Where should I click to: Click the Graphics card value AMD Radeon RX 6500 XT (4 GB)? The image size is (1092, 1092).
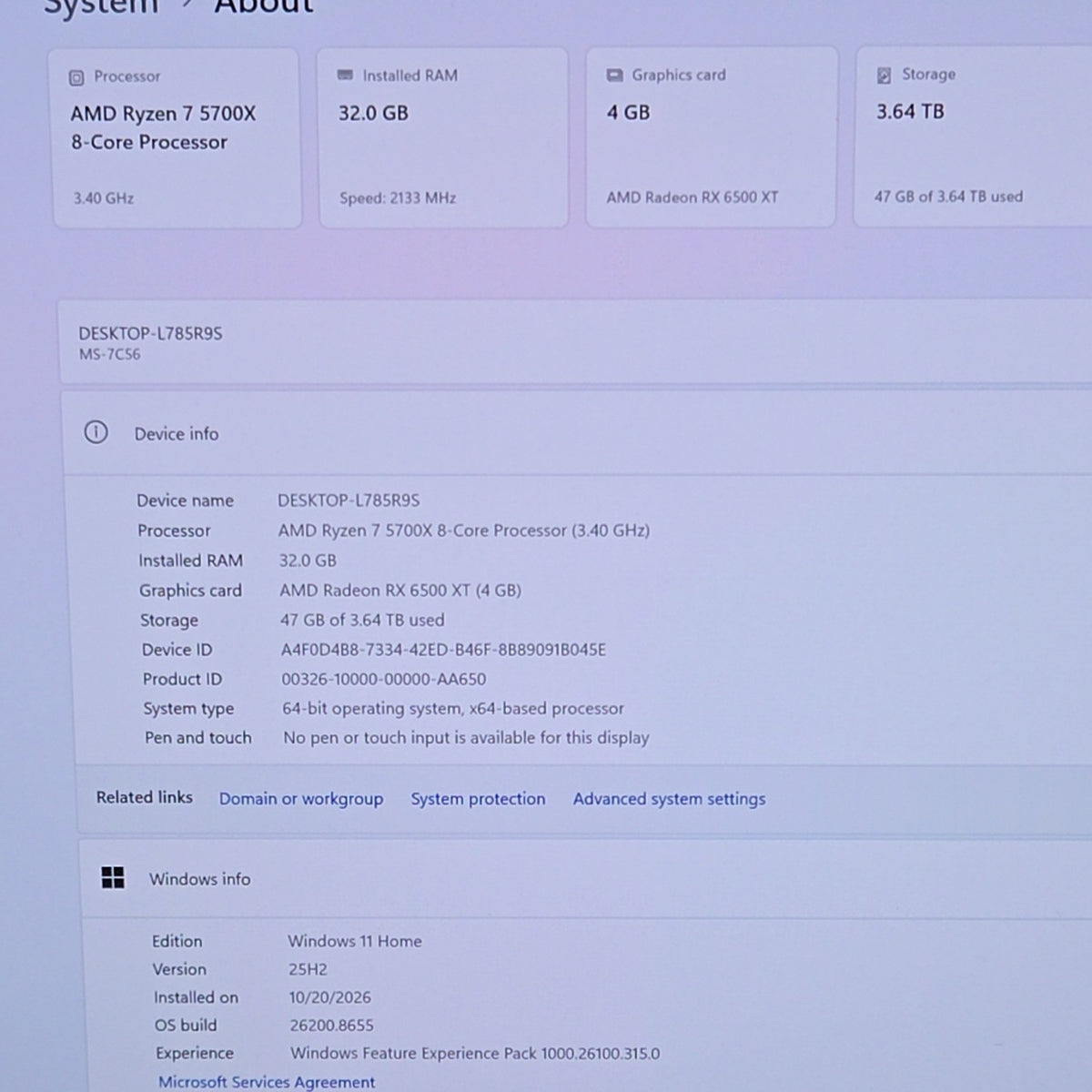click(x=400, y=590)
